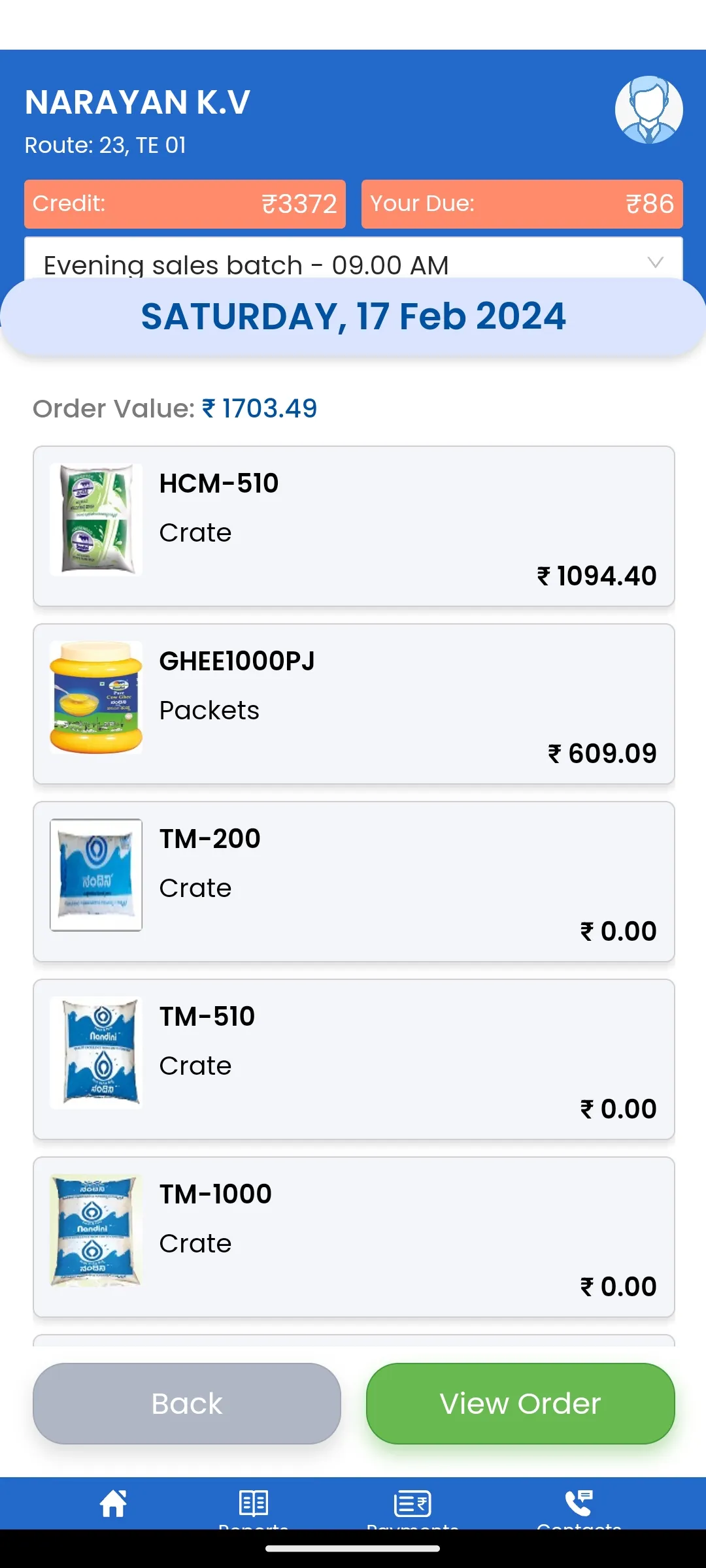This screenshot has height=1568, width=706.
Task: Tap the TM-510 packet image
Action: pos(96,1053)
